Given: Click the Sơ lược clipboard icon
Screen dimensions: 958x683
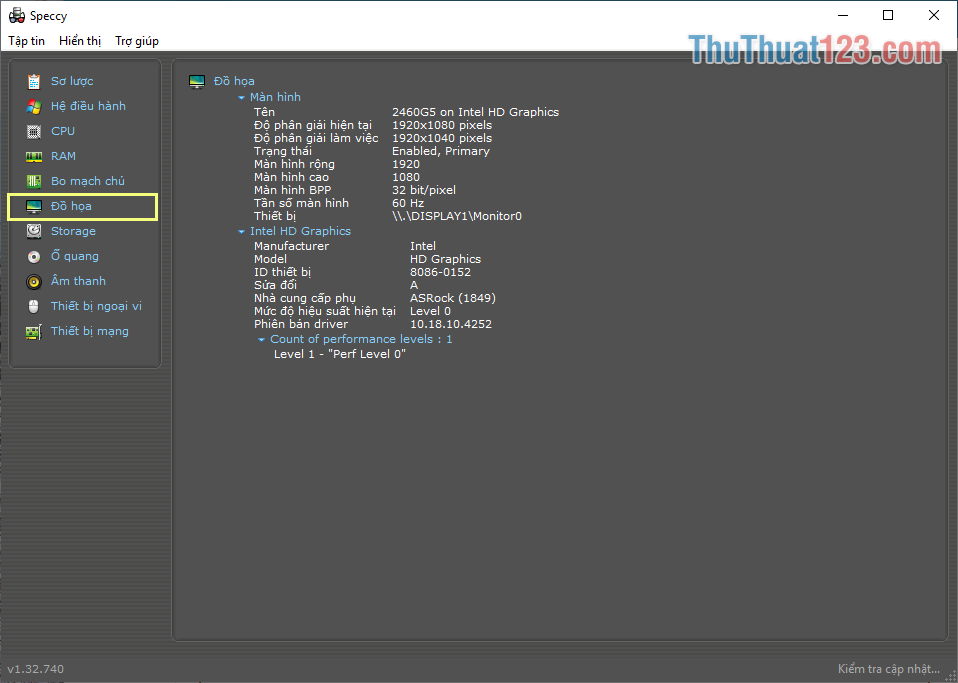Looking at the screenshot, I should [34, 81].
